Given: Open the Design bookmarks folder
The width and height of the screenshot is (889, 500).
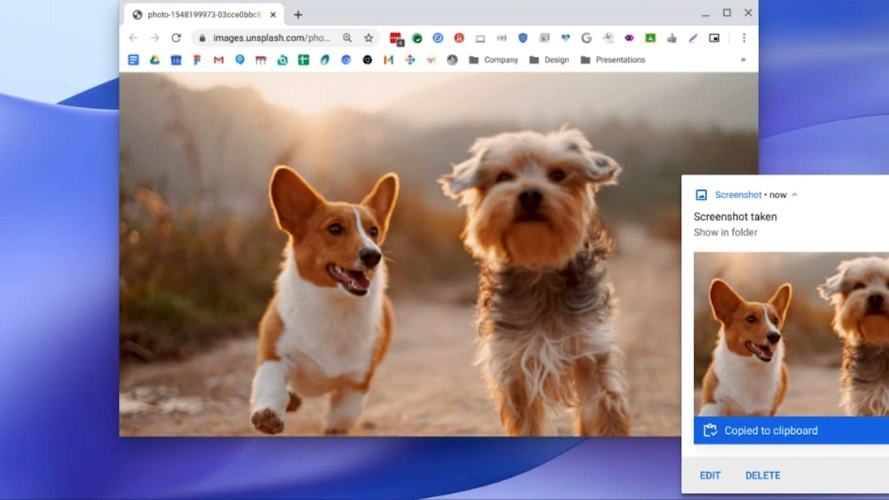Looking at the screenshot, I should [x=549, y=60].
